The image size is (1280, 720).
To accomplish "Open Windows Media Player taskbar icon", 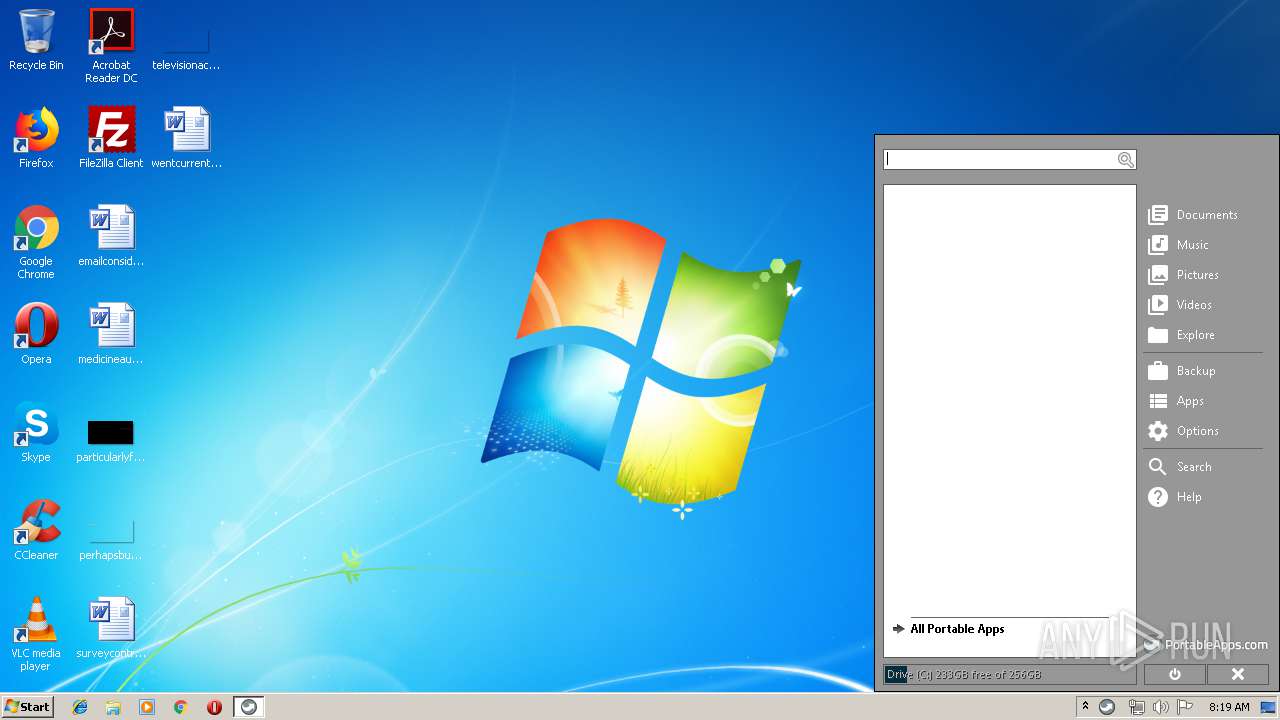I will [x=147, y=707].
